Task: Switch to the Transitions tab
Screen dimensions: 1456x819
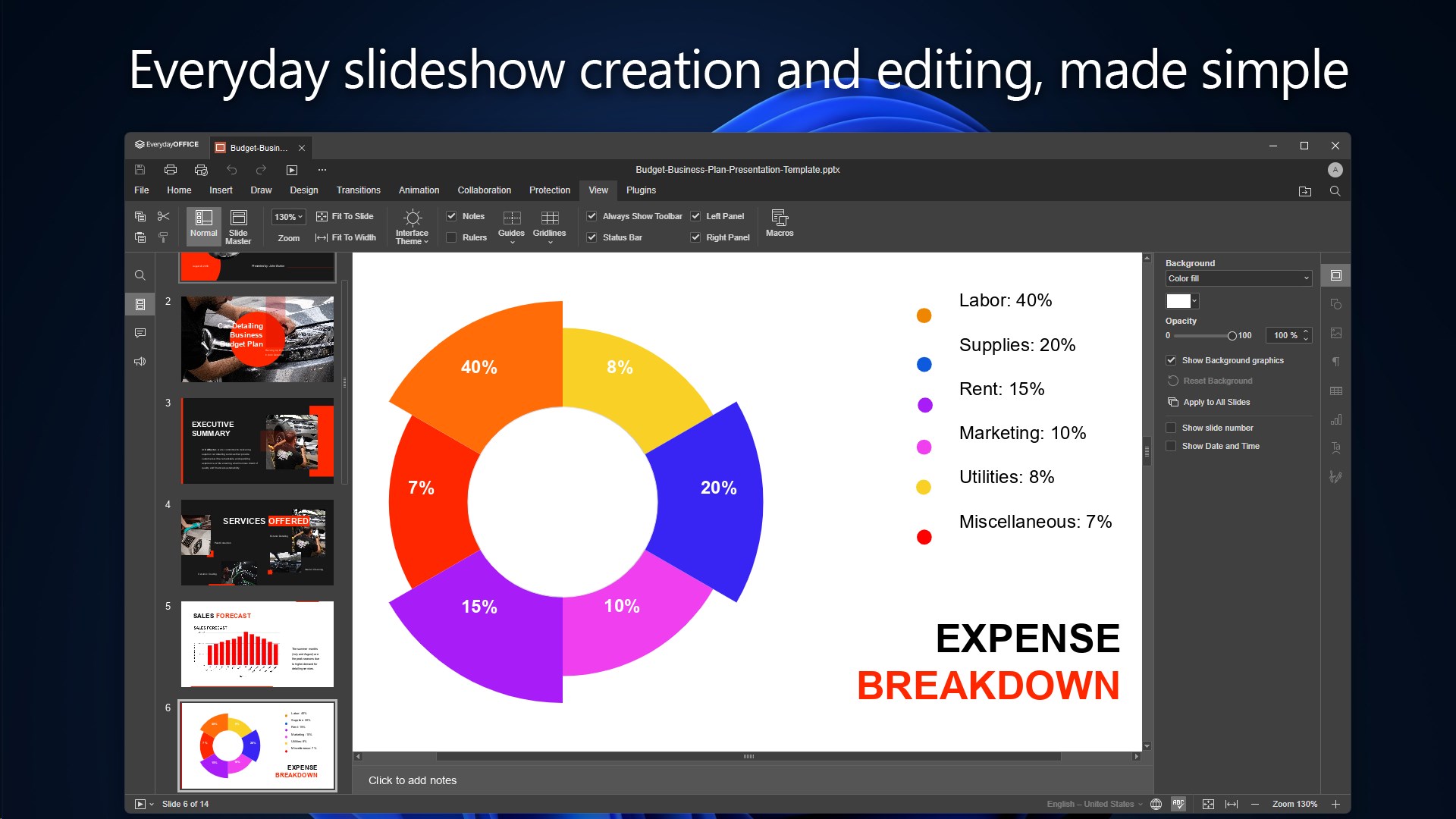Action: (359, 190)
